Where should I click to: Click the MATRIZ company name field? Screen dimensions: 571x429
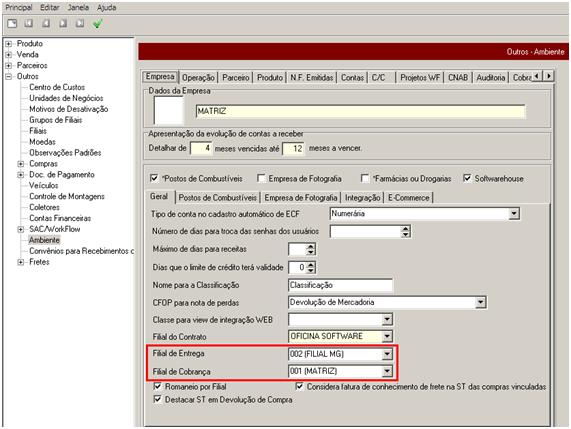click(360, 111)
